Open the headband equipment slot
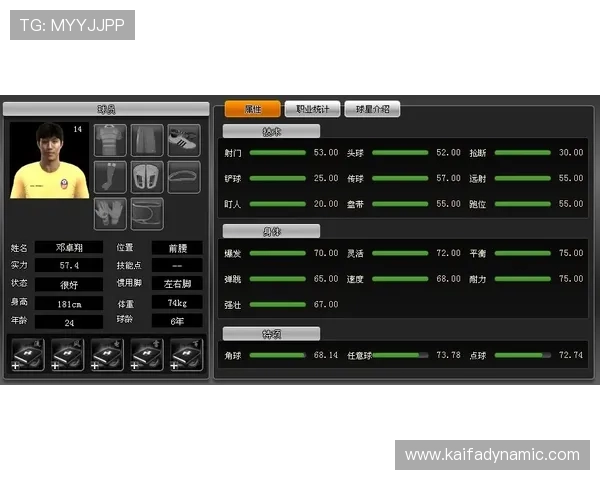The image size is (600, 480). (x=184, y=177)
